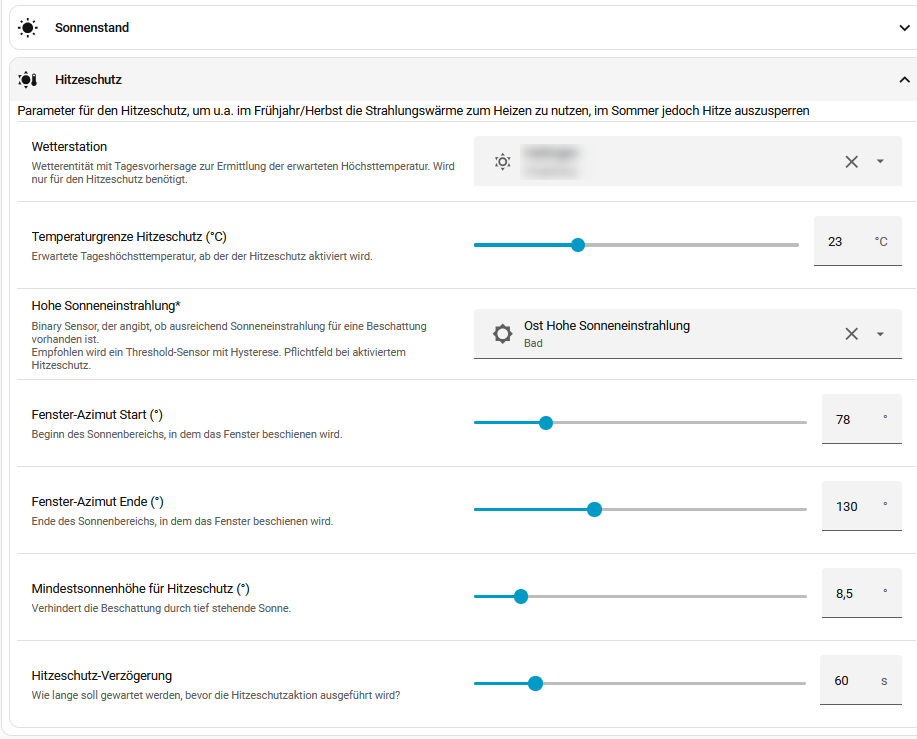This screenshot has height=739, width=917.
Task: Click the brightness icon of Ost Hohe Sonneneinstrahlung
Action: click(502, 334)
